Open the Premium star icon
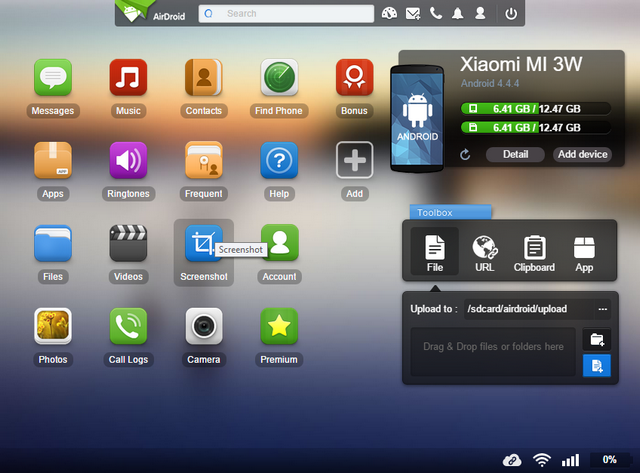Image resolution: width=640 pixels, height=473 pixels. click(x=279, y=326)
